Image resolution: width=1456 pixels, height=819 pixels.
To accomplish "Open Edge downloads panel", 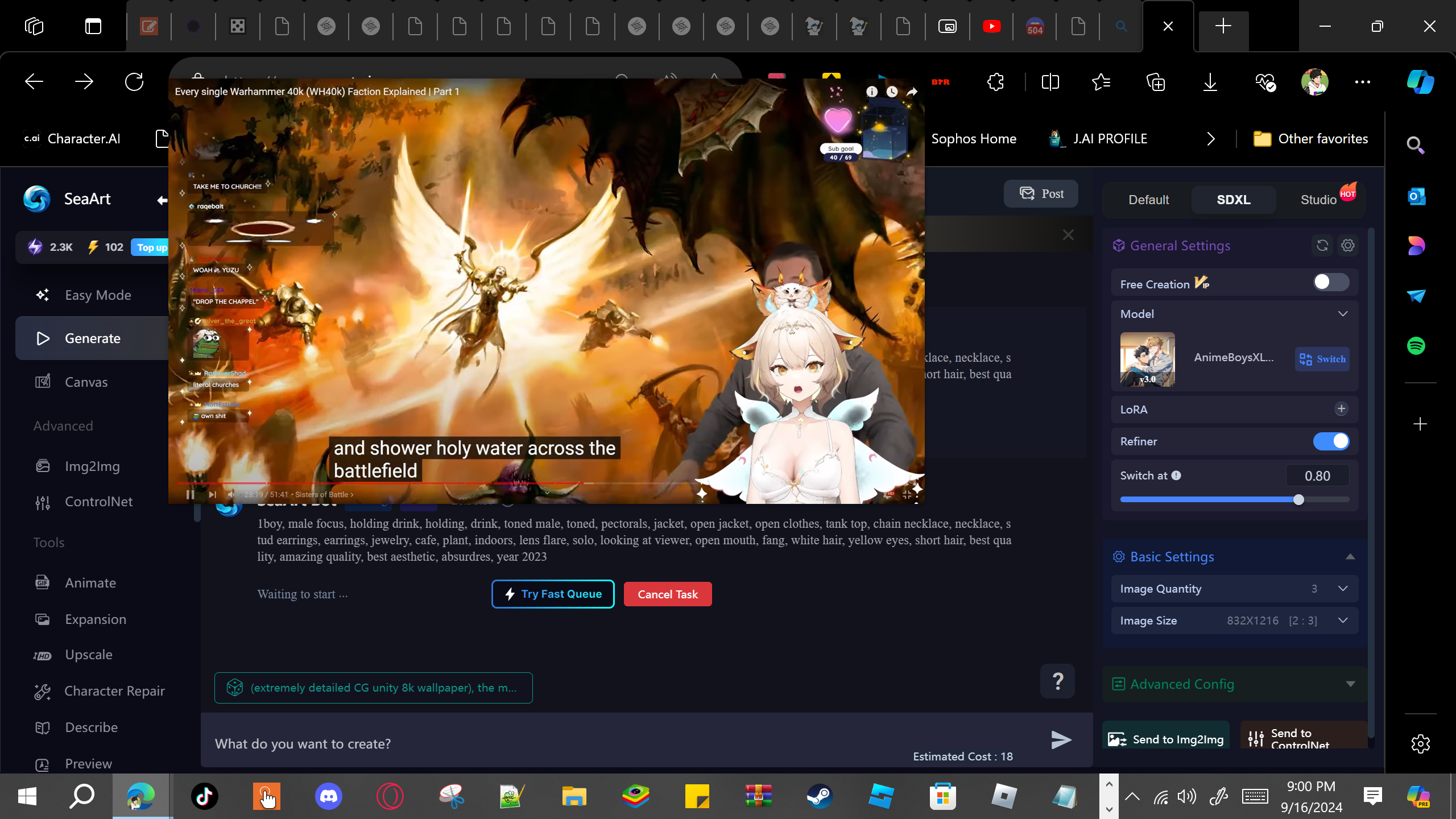I will click(1210, 82).
